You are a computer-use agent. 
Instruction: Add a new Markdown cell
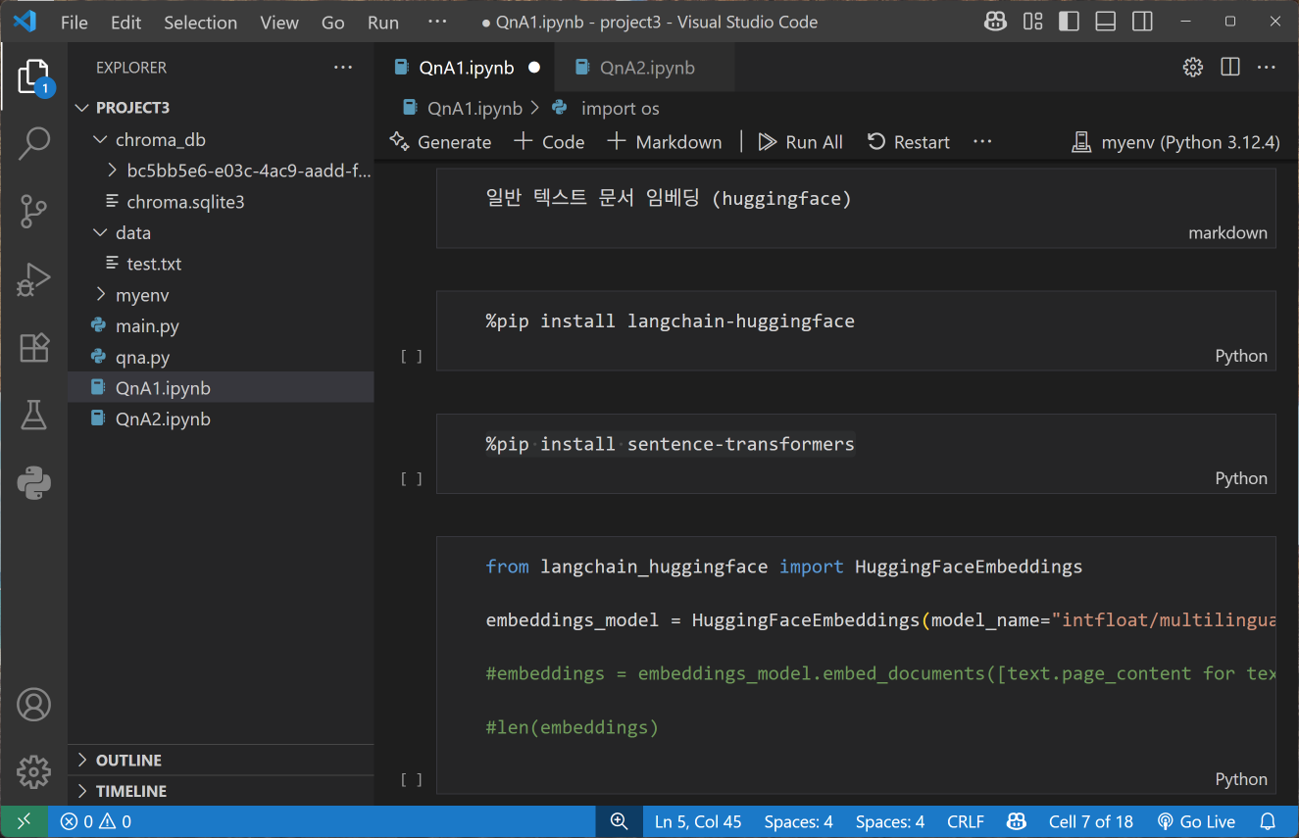pyautogui.click(x=664, y=142)
